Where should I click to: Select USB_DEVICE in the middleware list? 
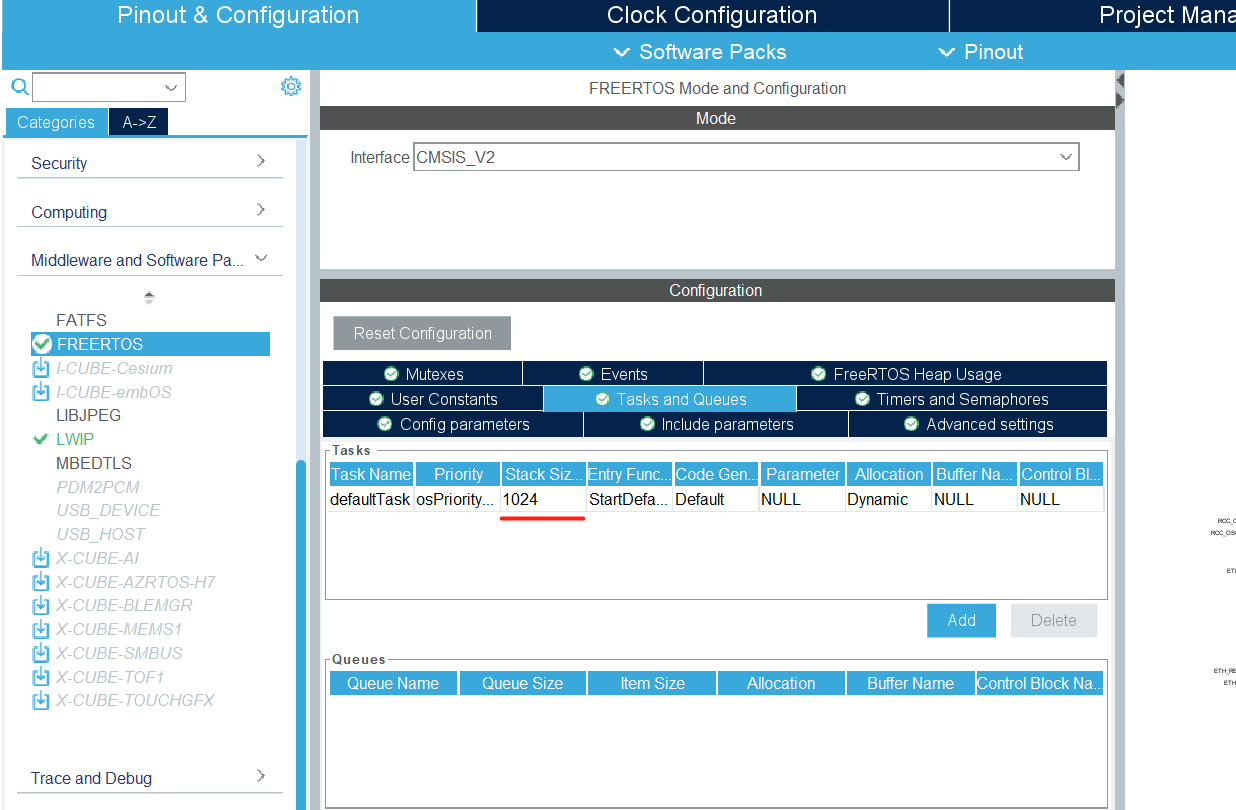coord(108,510)
